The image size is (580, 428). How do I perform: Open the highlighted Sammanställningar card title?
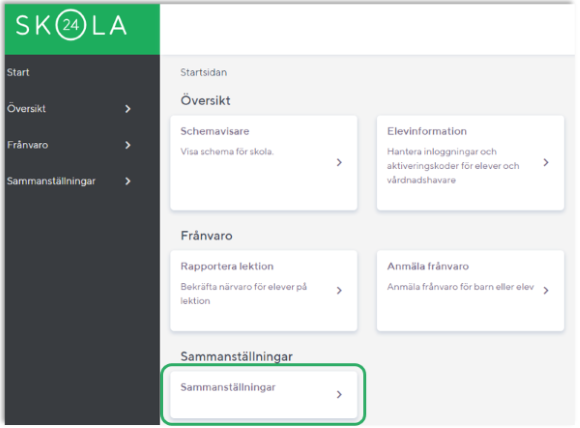[228, 387]
